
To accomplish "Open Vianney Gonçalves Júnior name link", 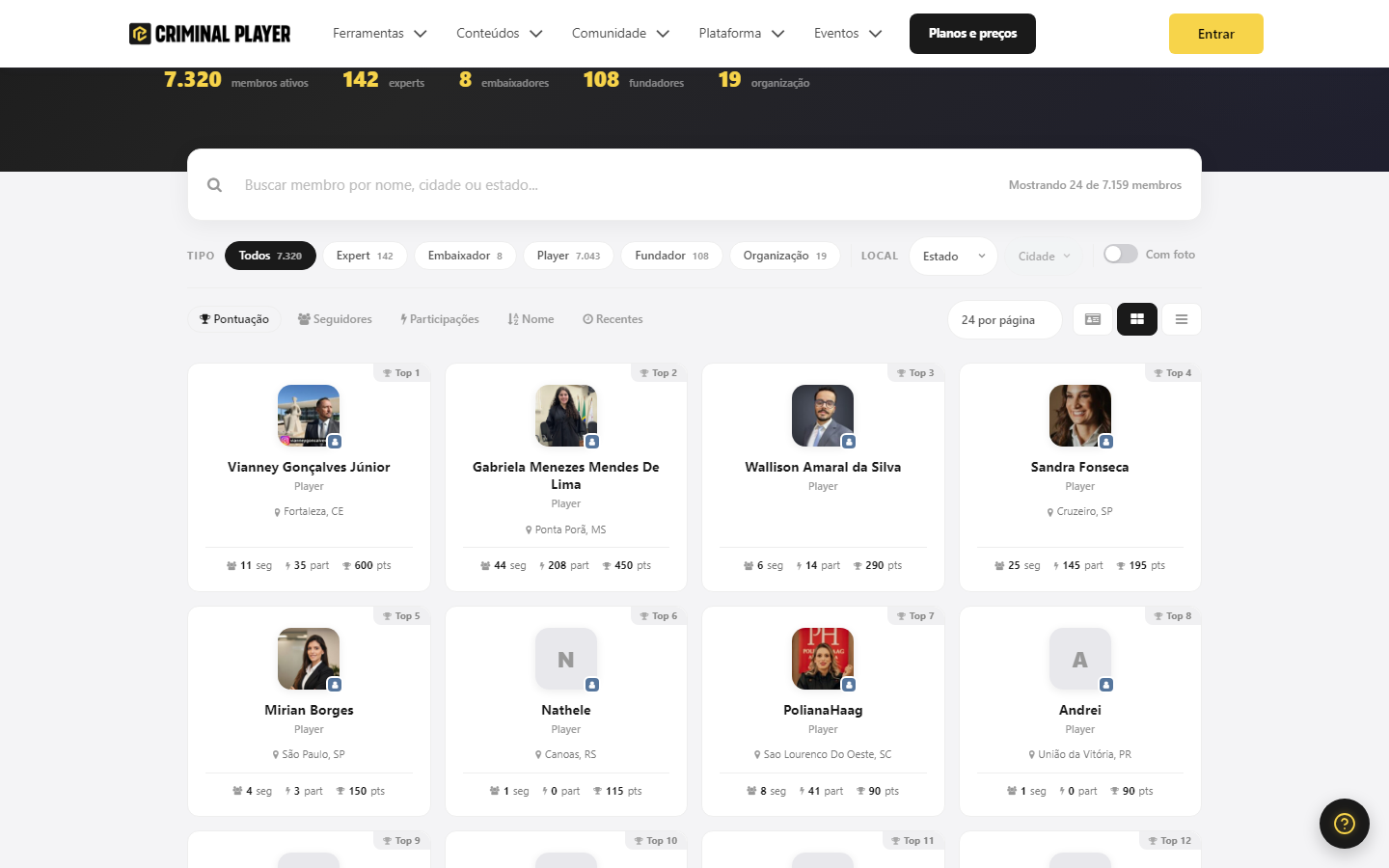I will click(309, 467).
